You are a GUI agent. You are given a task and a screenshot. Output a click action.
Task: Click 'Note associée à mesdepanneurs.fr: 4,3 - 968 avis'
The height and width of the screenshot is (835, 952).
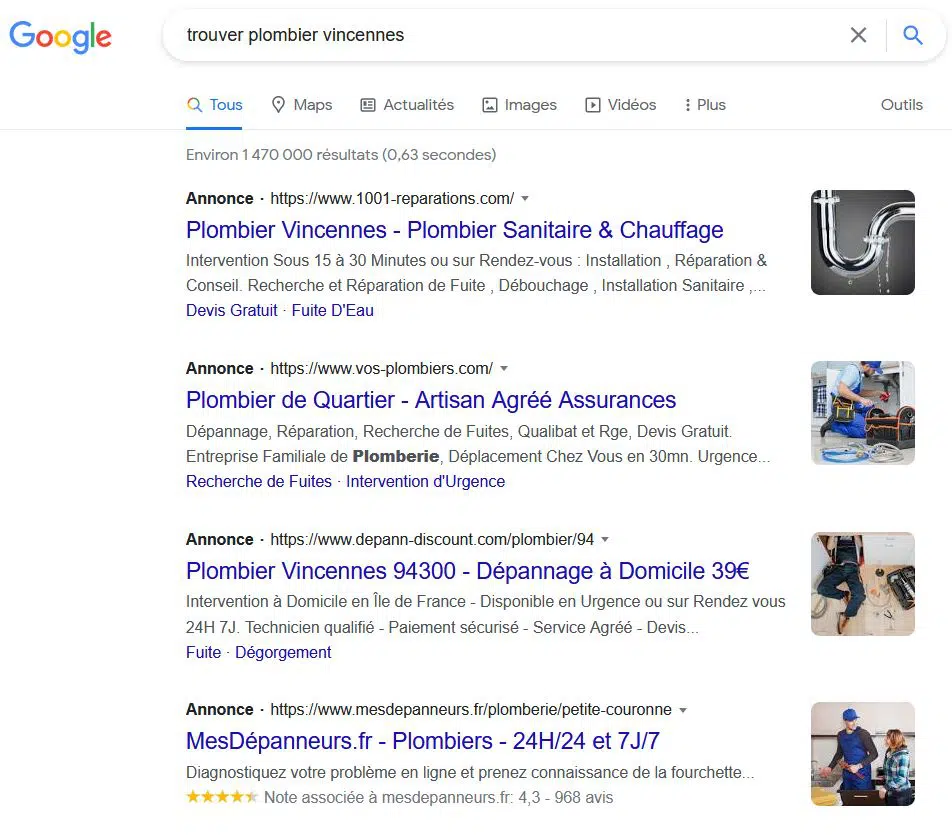(438, 797)
